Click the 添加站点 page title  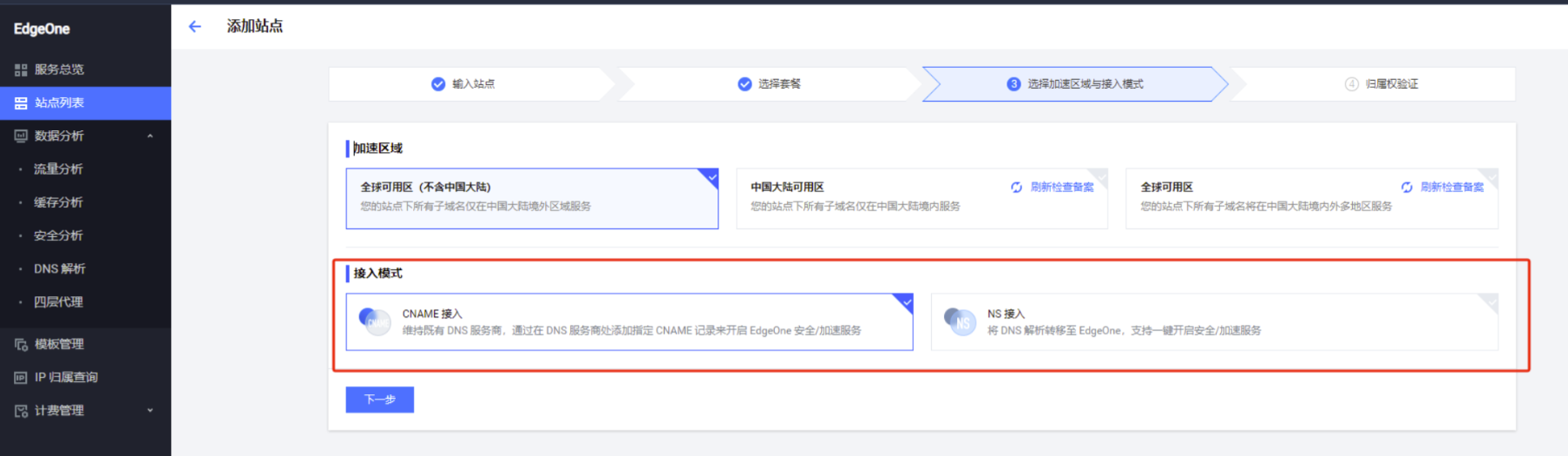point(255,27)
